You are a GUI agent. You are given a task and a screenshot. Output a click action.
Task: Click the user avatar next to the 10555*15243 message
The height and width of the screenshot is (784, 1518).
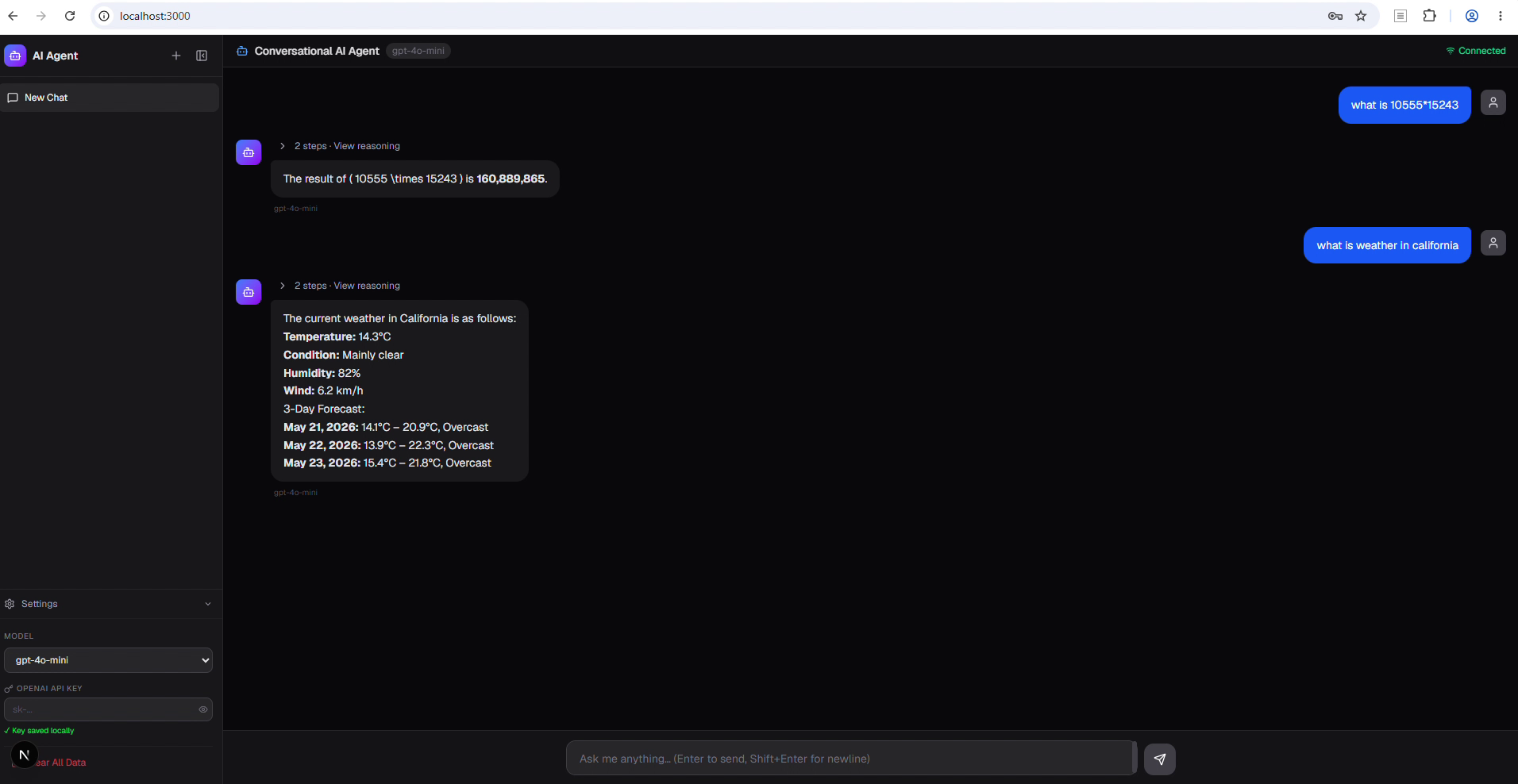point(1493,102)
